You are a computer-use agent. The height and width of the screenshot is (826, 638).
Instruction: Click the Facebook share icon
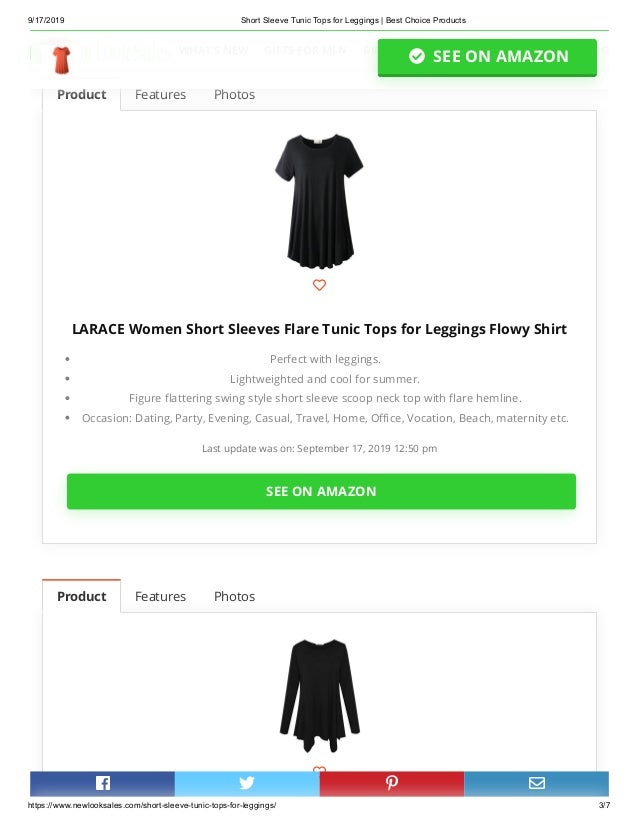(103, 783)
